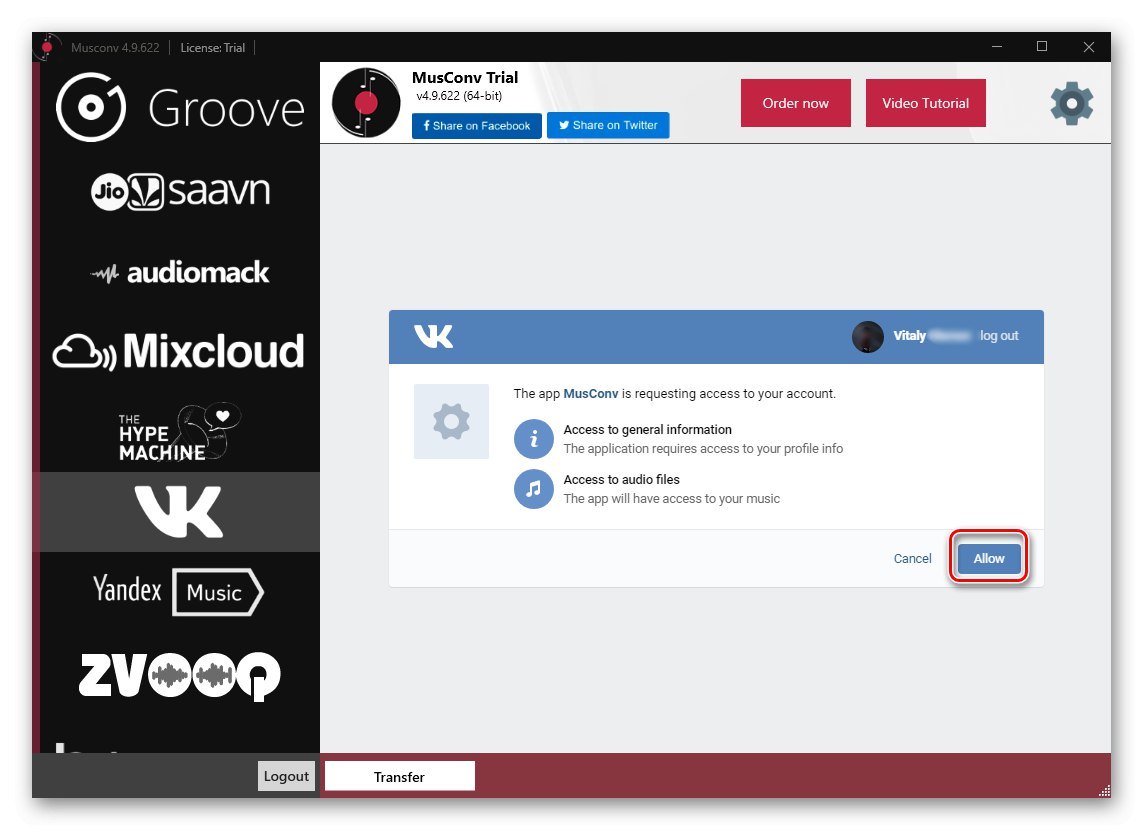Minimize the Musconv window
This screenshot has width=1143, height=830.
point(996,47)
